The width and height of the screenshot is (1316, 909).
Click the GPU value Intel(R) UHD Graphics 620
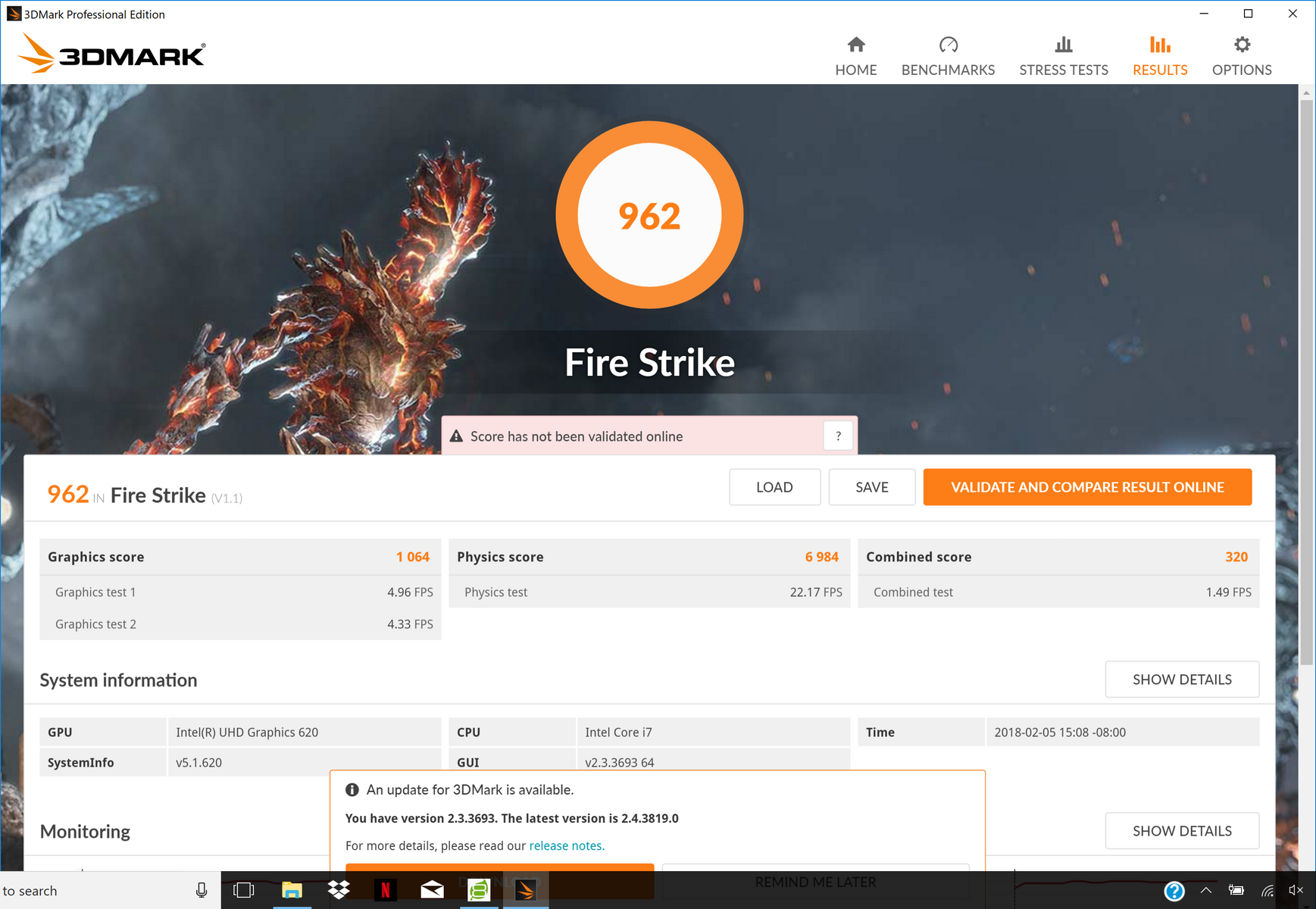pyautogui.click(x=247, y=733)
